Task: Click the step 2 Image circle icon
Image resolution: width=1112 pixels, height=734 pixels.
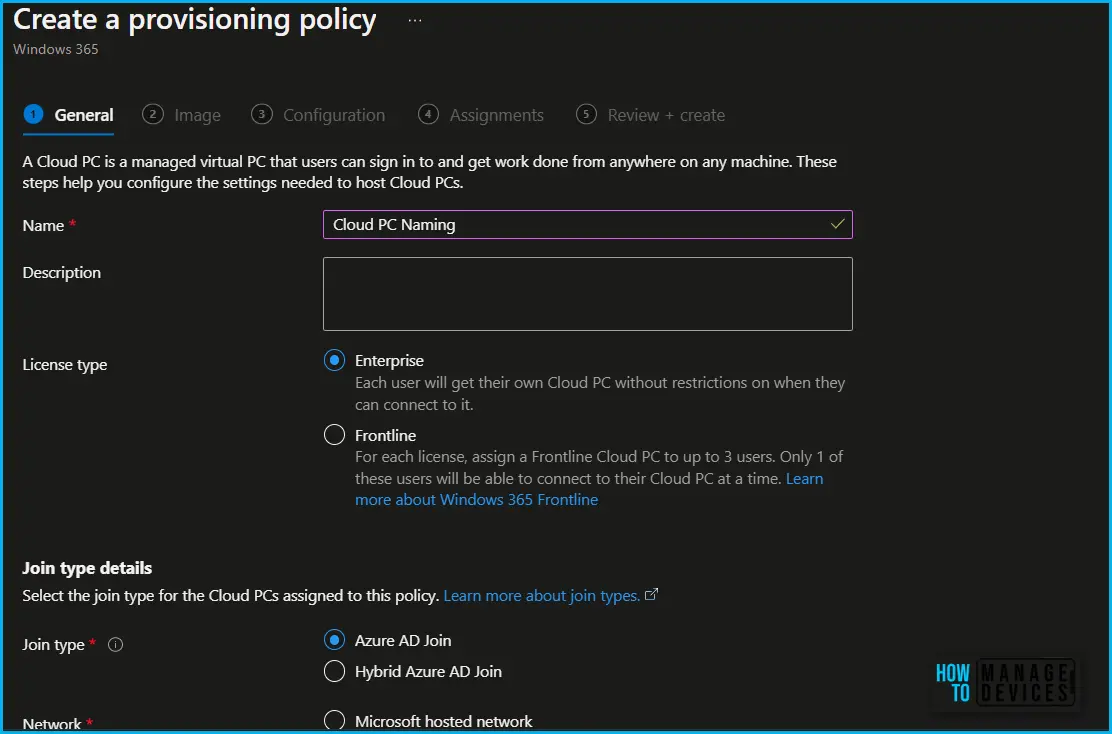Action: [152, 114]
